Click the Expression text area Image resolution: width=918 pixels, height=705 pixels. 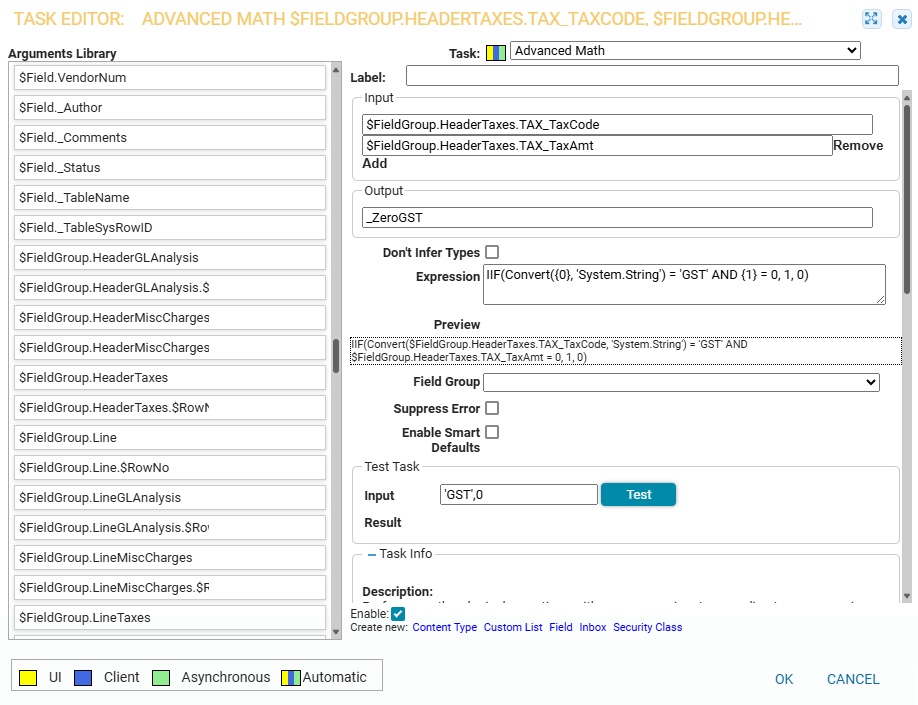click(x=684, y=284)
